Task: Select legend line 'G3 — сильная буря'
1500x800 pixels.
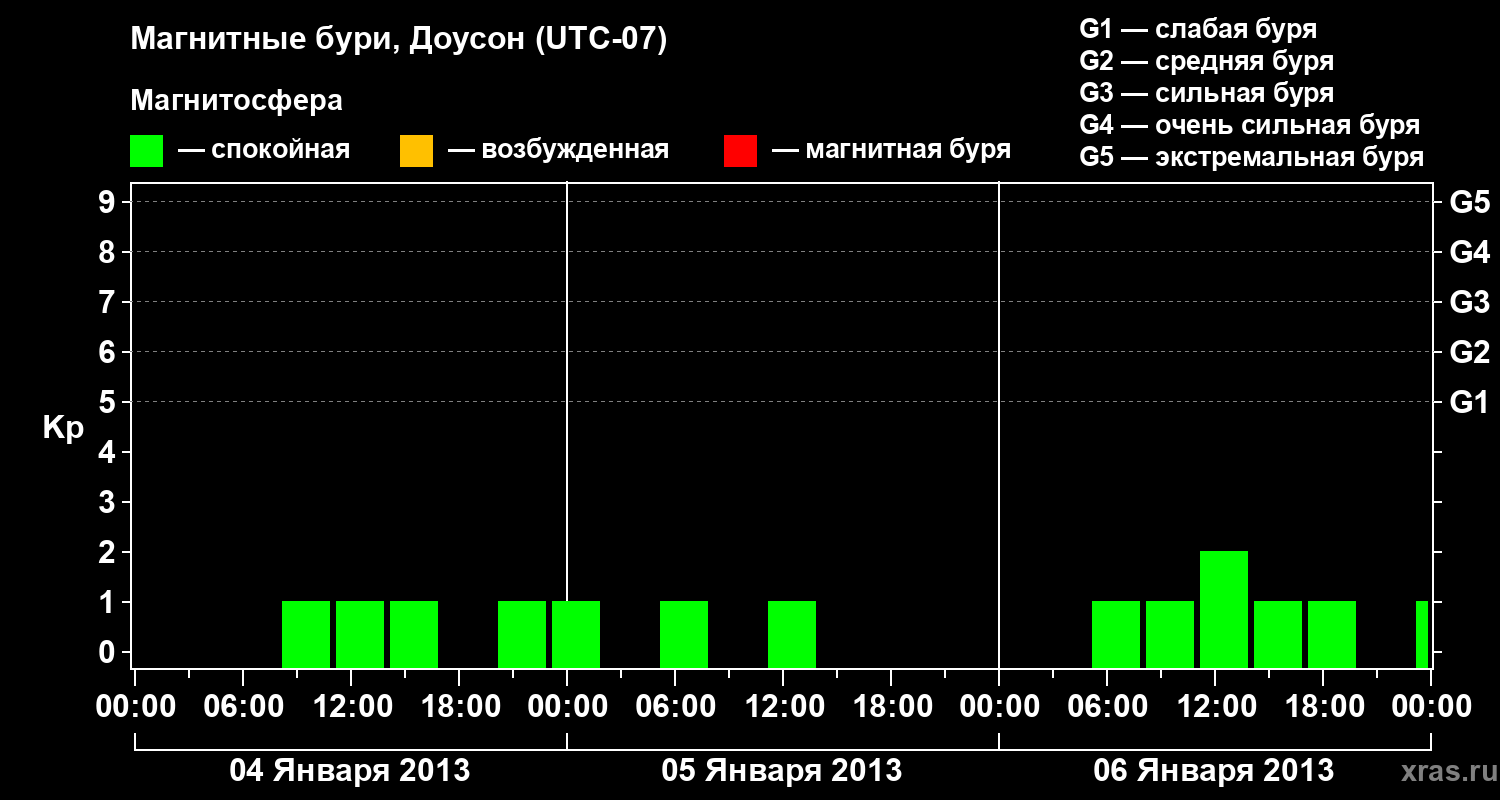Action: point(1206,93)
